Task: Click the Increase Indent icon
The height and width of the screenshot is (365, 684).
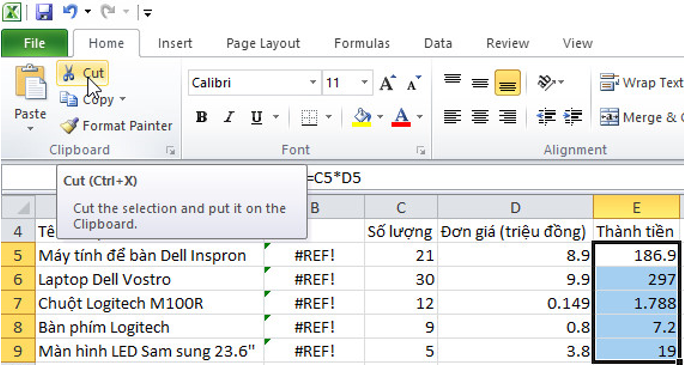Action: (573, 116)
